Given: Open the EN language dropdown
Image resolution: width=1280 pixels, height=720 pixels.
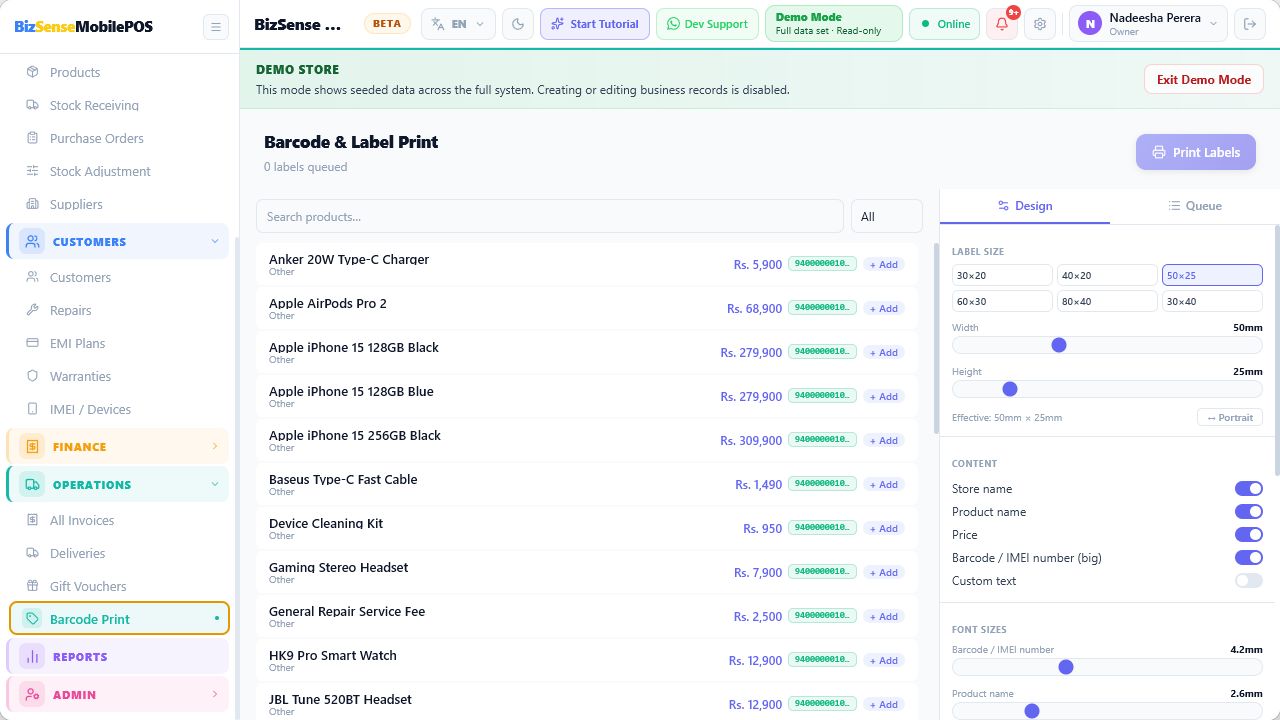Looking at the screenshot, I should coord(458,24).
